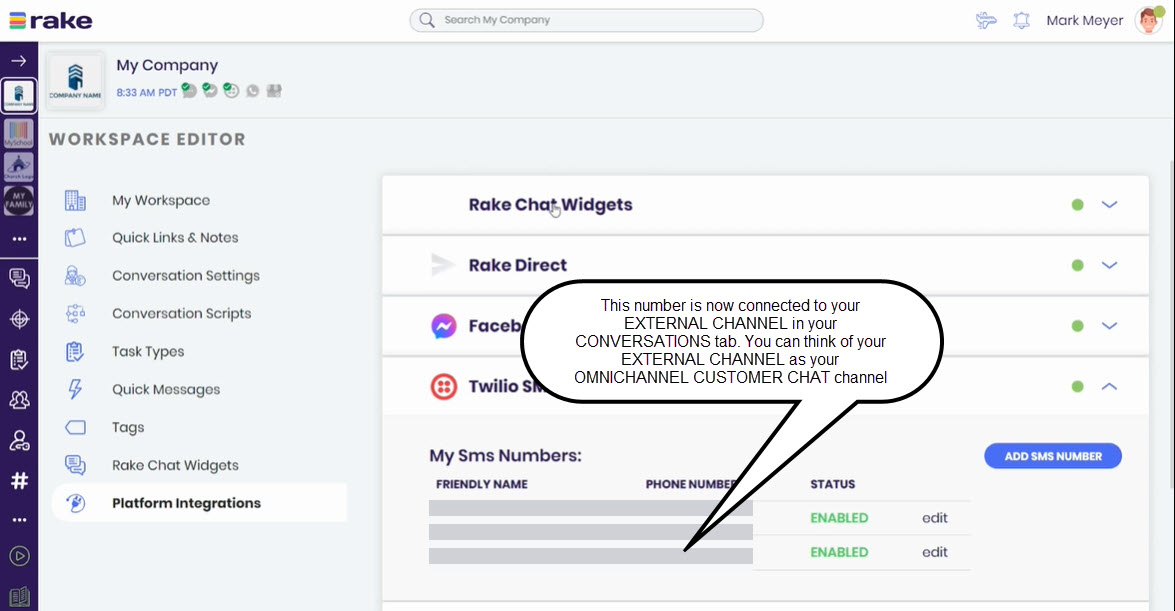Open the play circle icon in sidebar
Screen dimensions: 1175x611
[x=19, y=556]
